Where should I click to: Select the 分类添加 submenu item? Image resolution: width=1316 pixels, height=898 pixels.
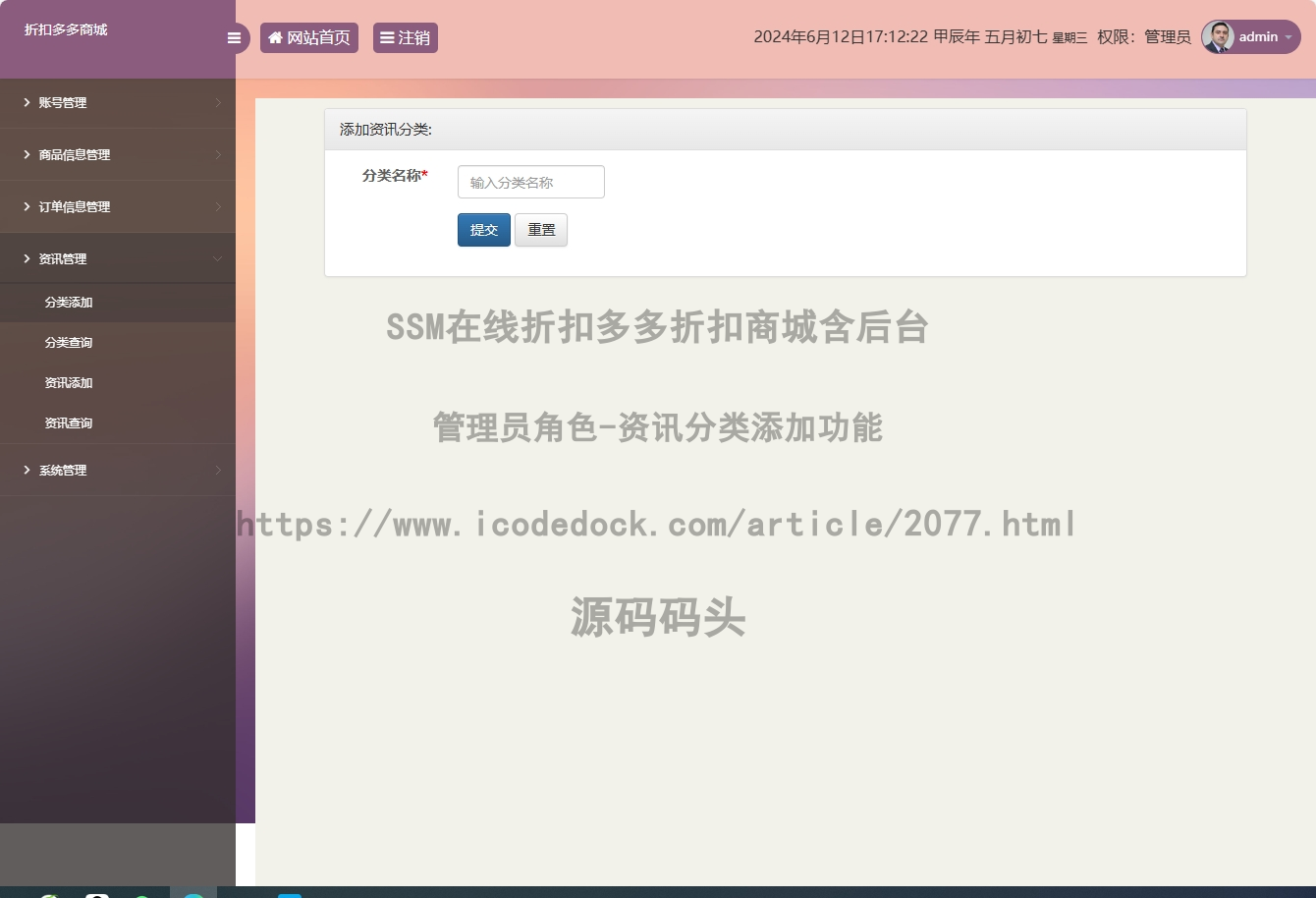[118, 303]
